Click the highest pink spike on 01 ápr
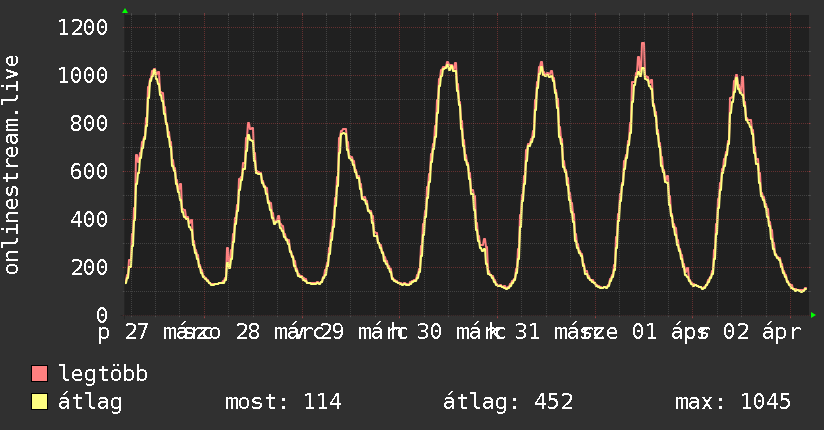 643,53
